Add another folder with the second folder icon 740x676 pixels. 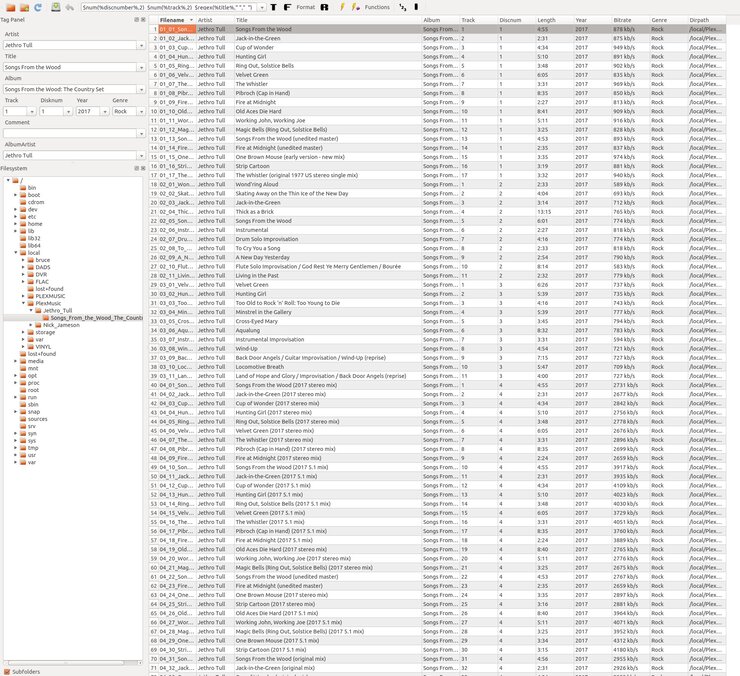click(25, 7)
